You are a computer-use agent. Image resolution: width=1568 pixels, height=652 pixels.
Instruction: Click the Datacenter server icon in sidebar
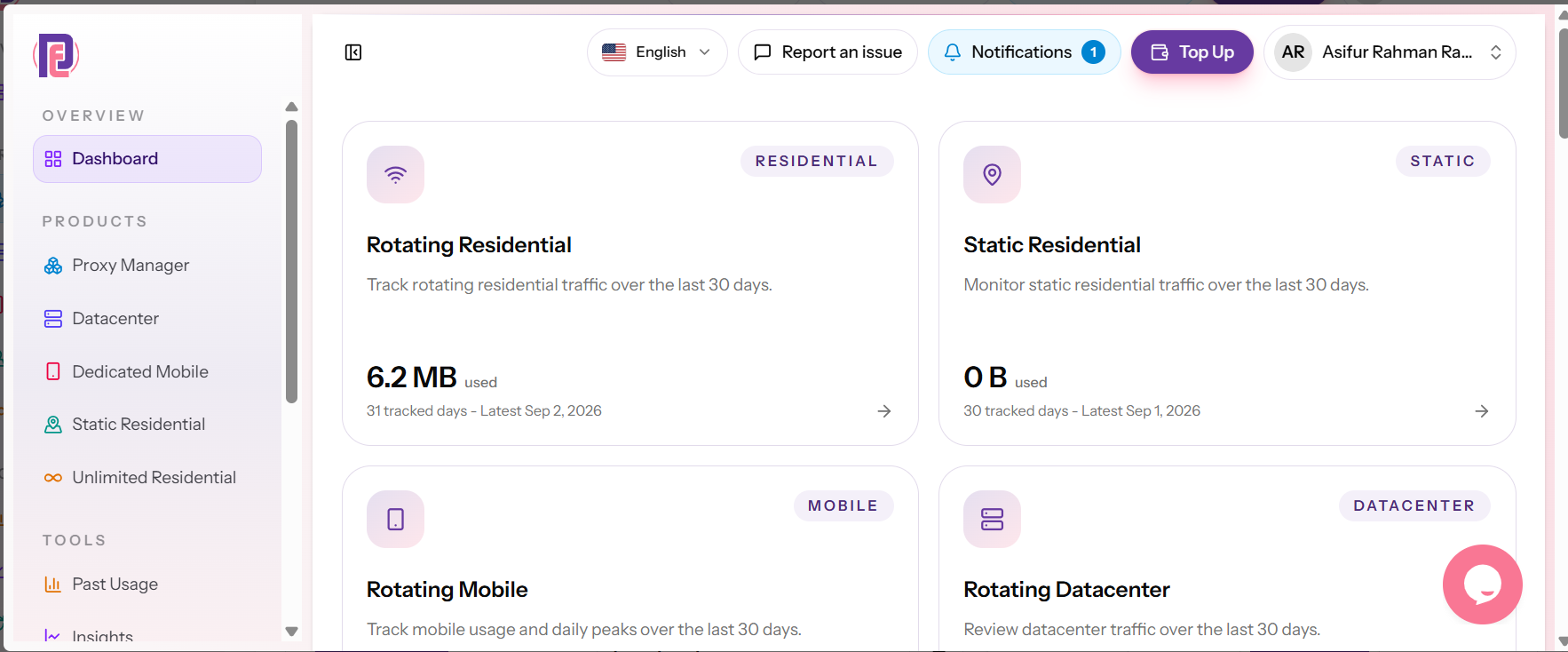(x=53, y=318)
